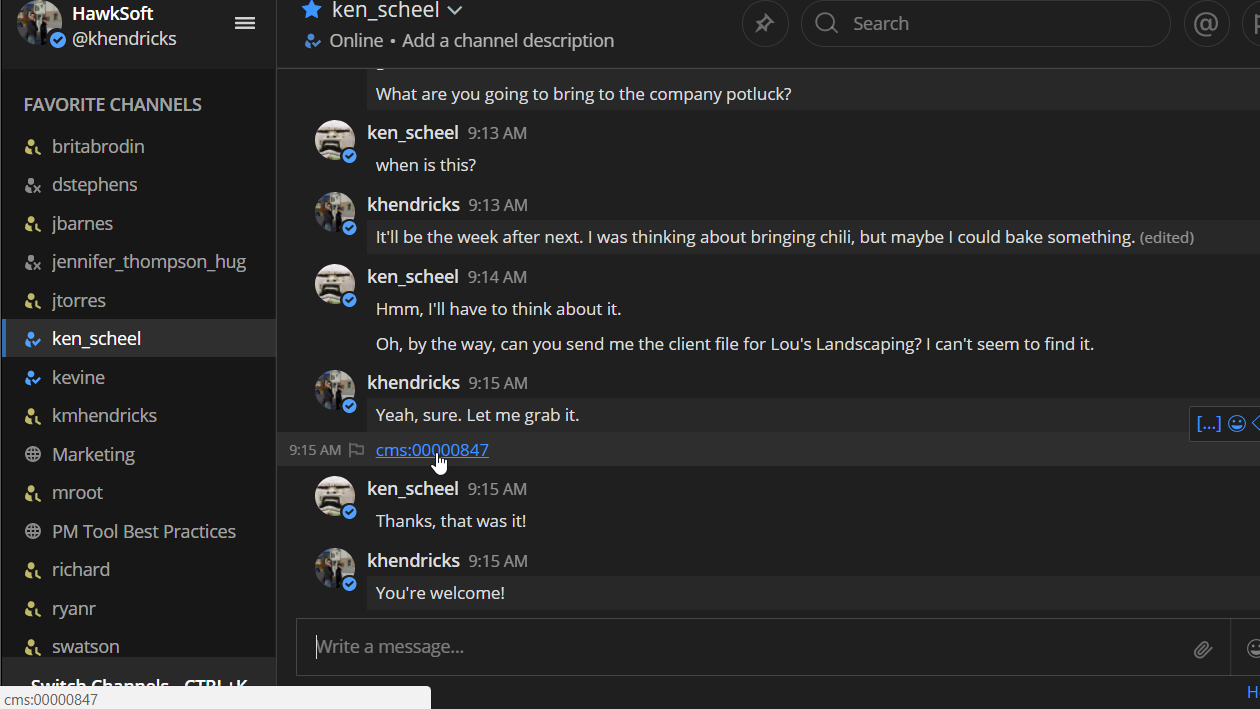Image resolution: width=1260 pixels, height=709 pixels.
Task: Click Add a channel description
Action: pyautogui.click(x=508, y=41)
